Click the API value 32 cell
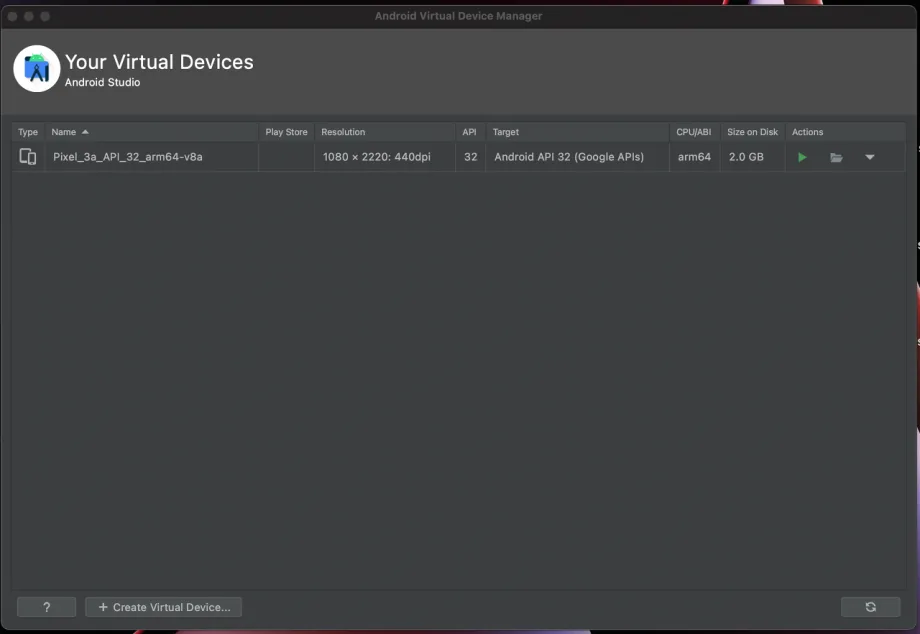920x634 pixels. click(471, 157)
